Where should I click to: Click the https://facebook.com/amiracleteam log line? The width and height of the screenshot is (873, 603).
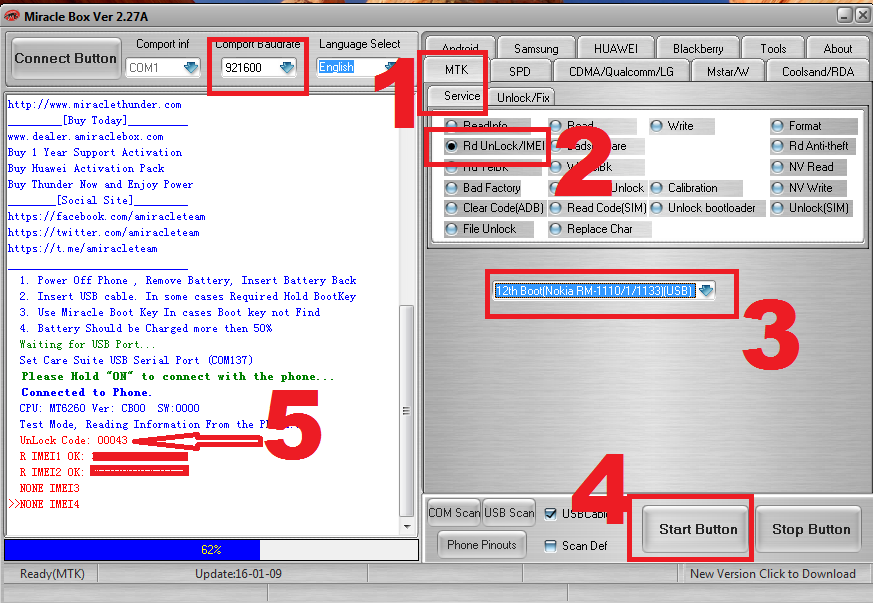(106, 217)
